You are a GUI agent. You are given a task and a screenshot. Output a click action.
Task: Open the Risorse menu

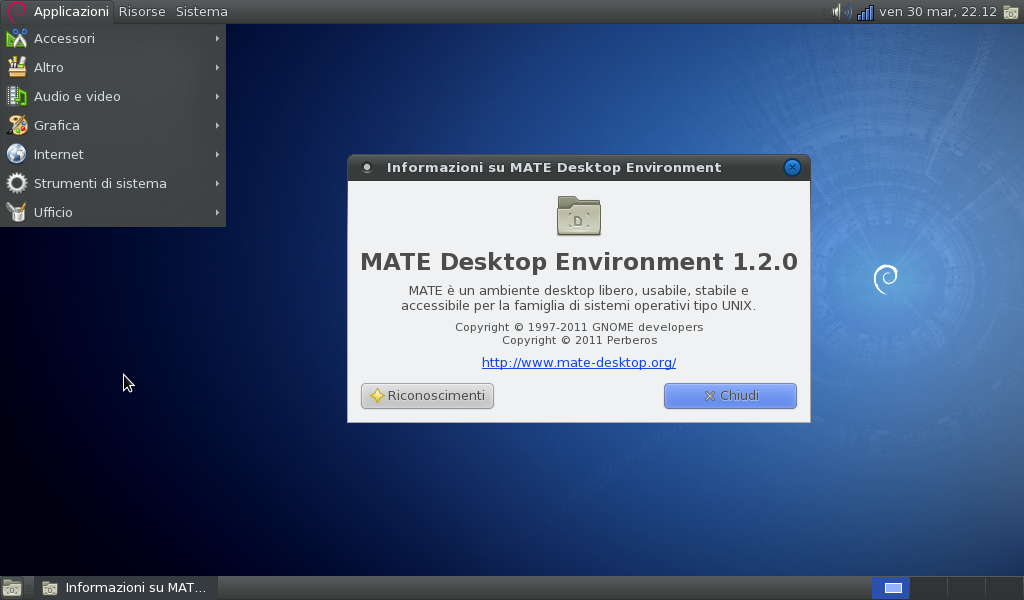coord(141,11)
